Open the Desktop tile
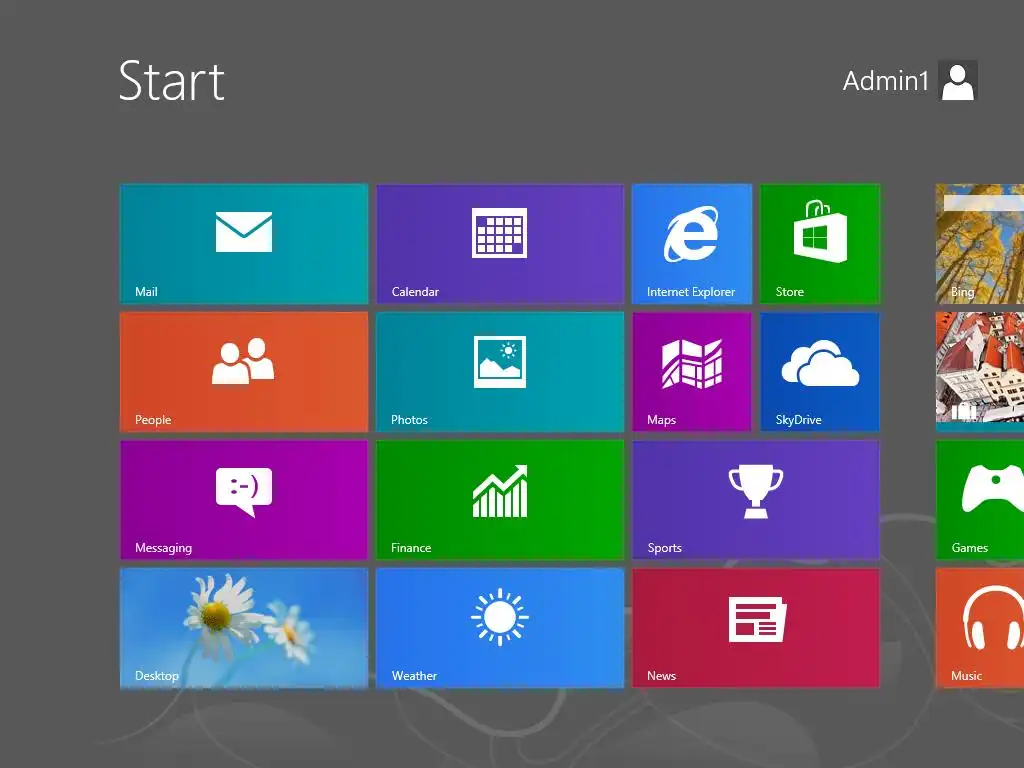 pyautogui.click(x=244, y=628)
